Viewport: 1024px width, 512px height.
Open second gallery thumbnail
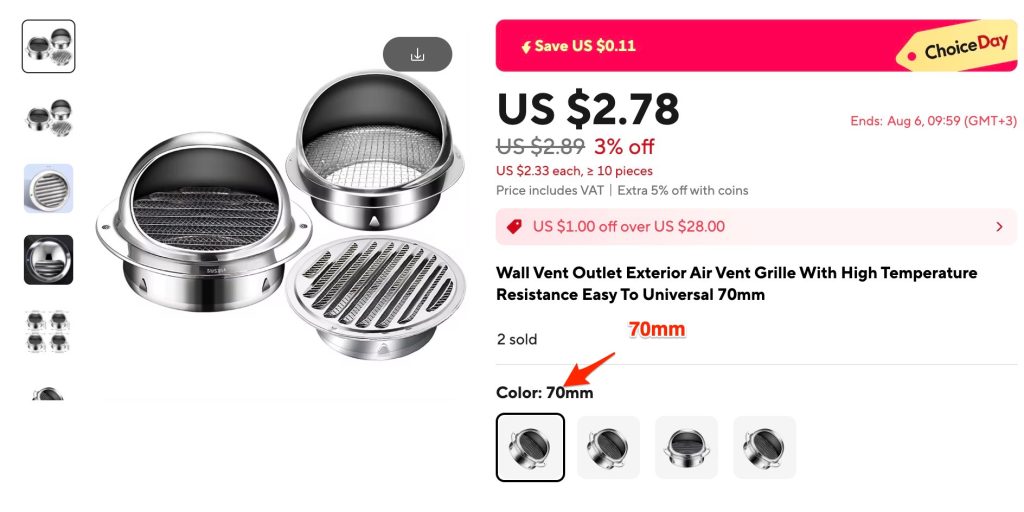tap(48, 118)
